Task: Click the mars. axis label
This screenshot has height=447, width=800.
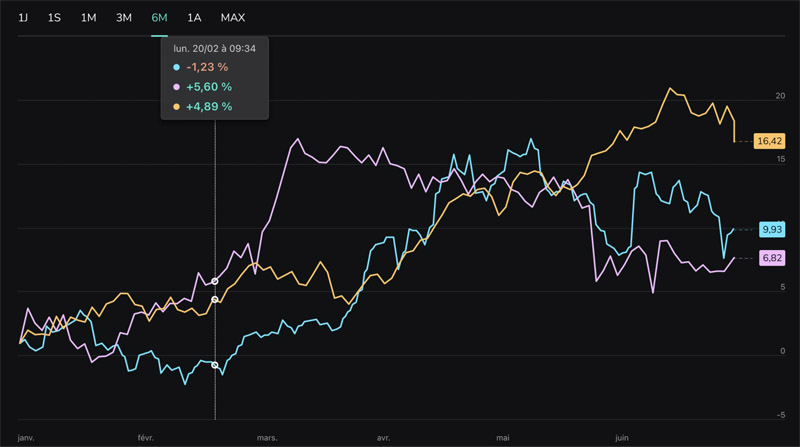Action: [x=267, y=438]
